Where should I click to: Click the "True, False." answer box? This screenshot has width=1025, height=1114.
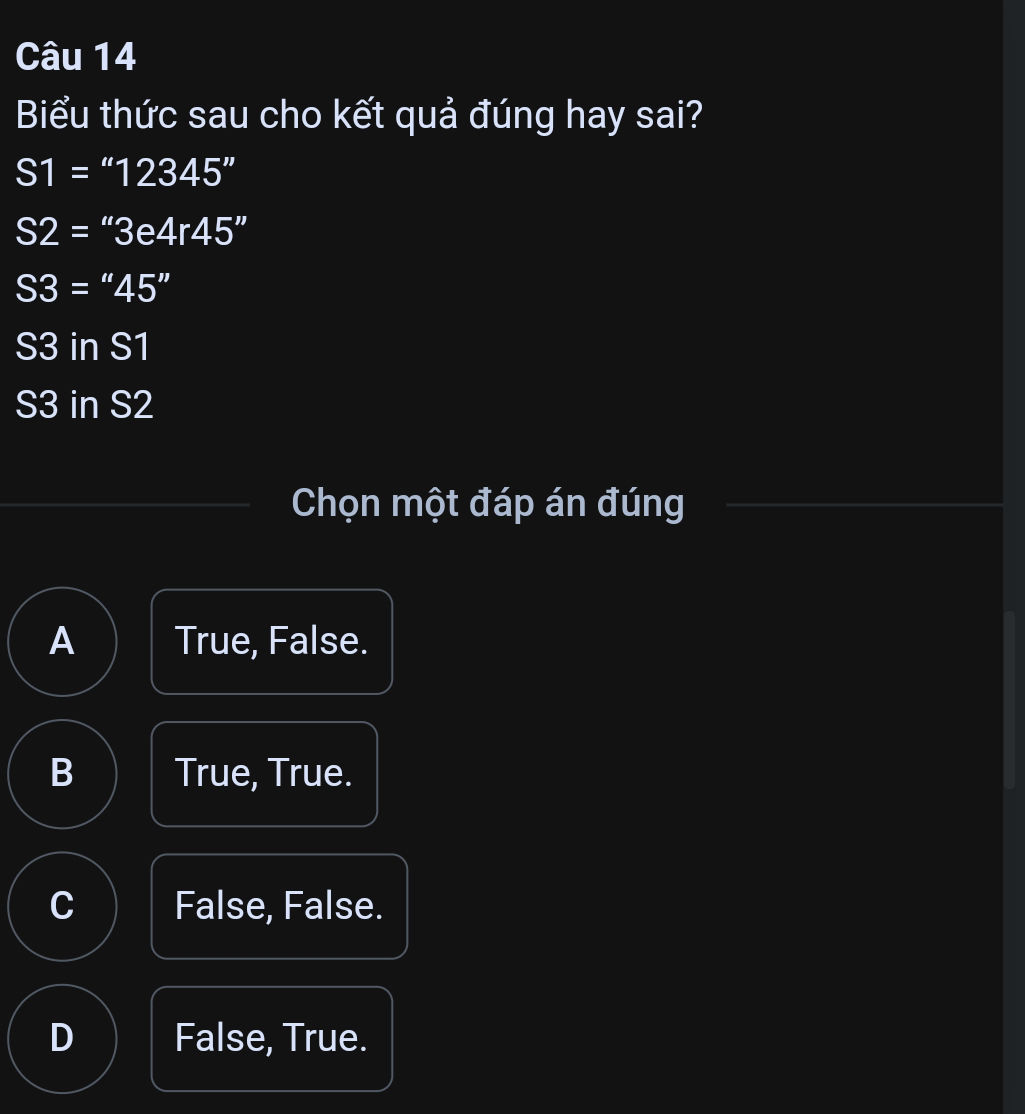point(272,642)
